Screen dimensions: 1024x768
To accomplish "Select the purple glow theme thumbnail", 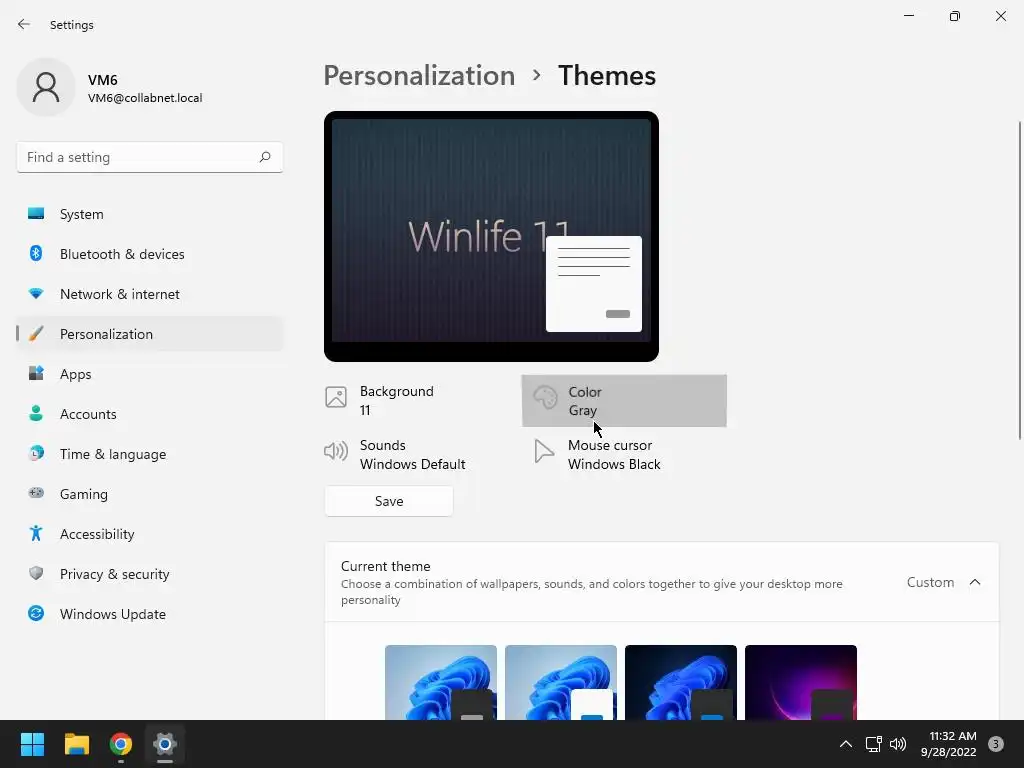I will click(x=801, y=682).
